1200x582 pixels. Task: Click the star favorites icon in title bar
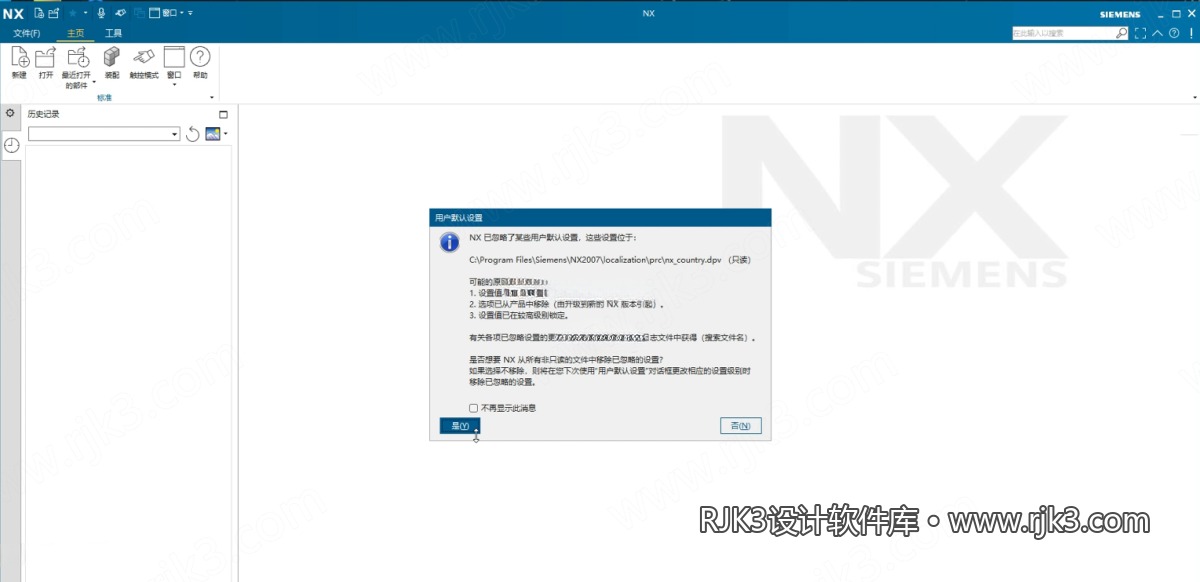pos(73,13)
